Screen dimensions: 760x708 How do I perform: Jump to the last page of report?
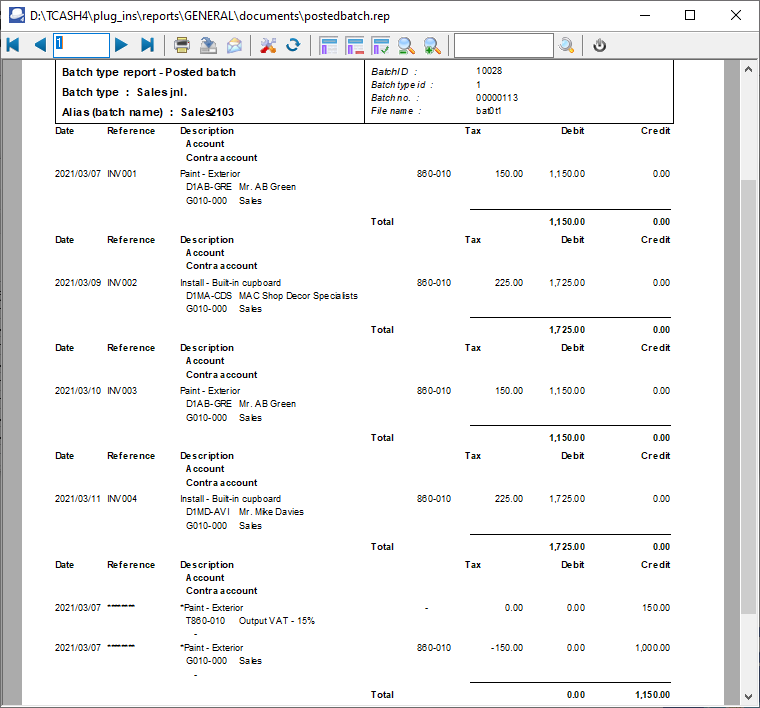pos(147,45)
